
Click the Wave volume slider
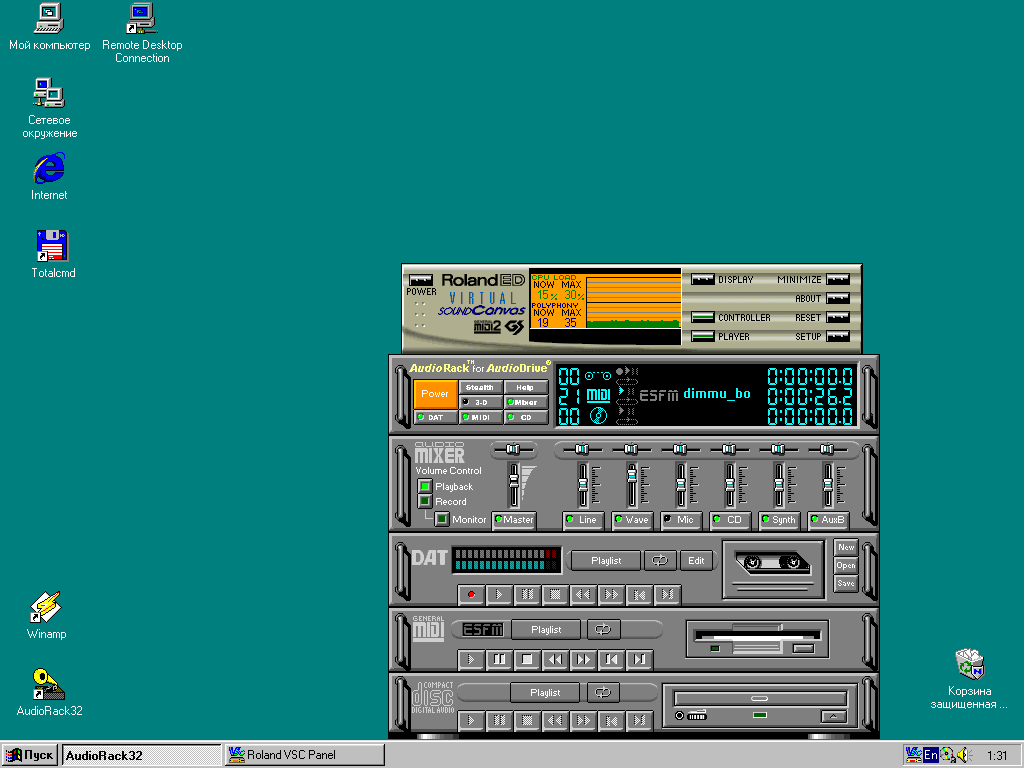(631, 478)
